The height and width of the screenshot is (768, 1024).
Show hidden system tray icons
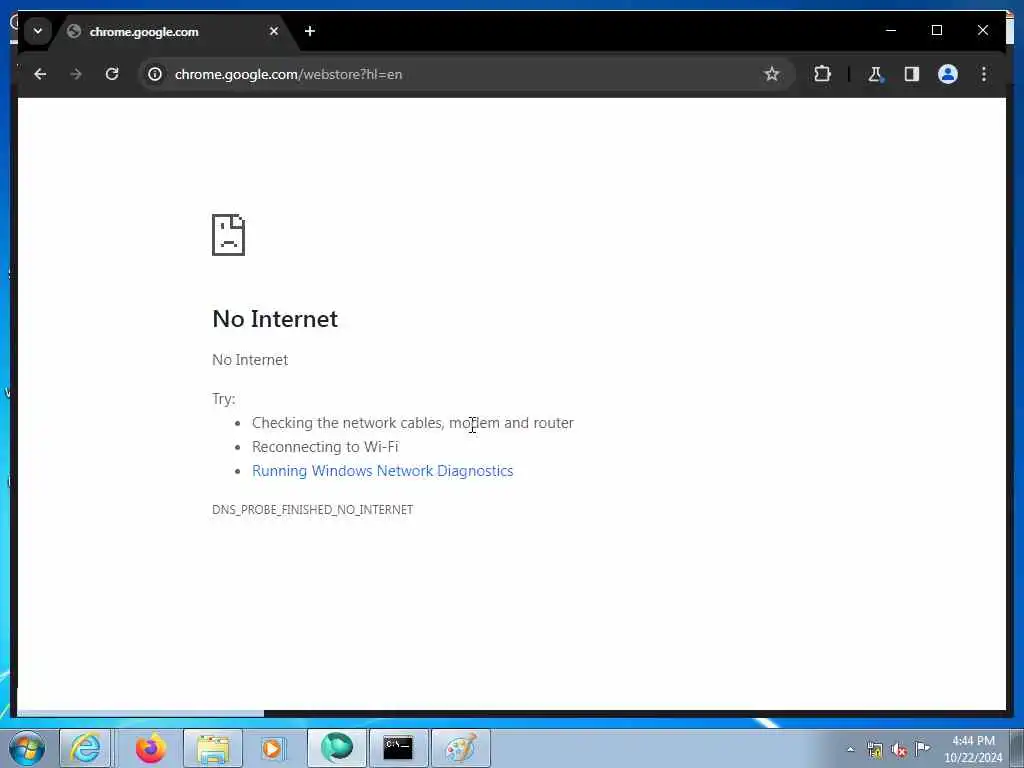pos(850,750)
